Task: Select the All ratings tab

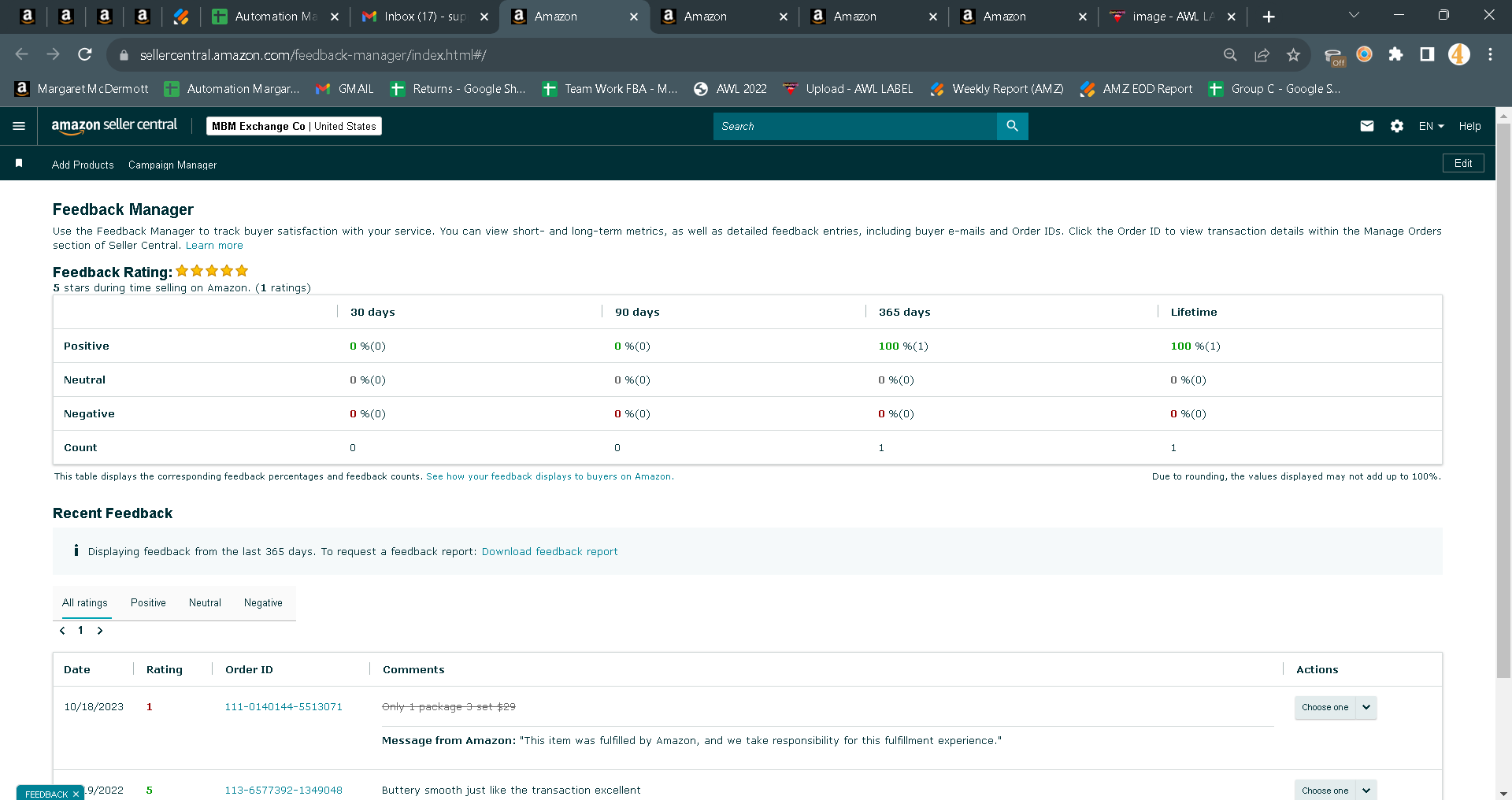Action: [85, 603]
